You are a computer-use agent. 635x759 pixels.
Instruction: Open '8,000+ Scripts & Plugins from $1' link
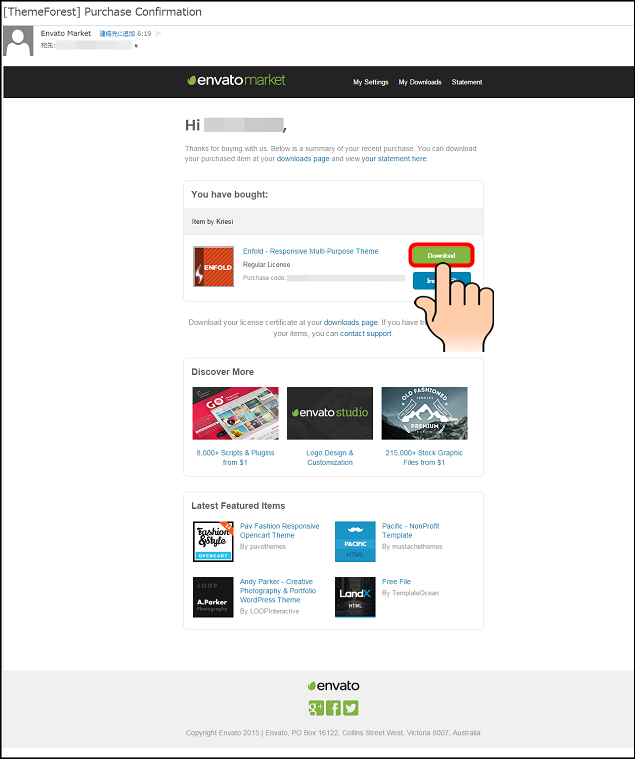235,457
